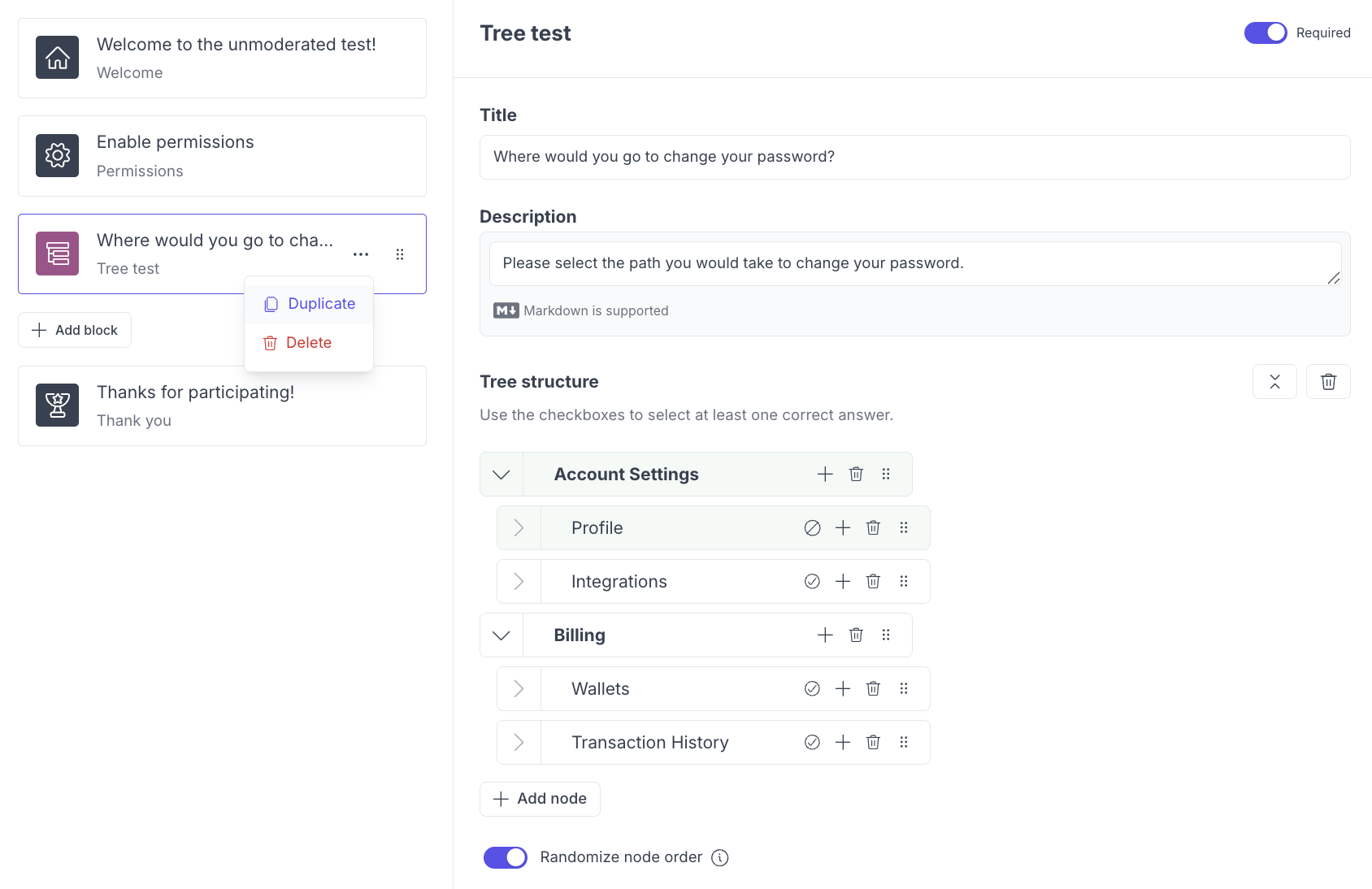Delete the entire tree structure

tap(1328, 382)
